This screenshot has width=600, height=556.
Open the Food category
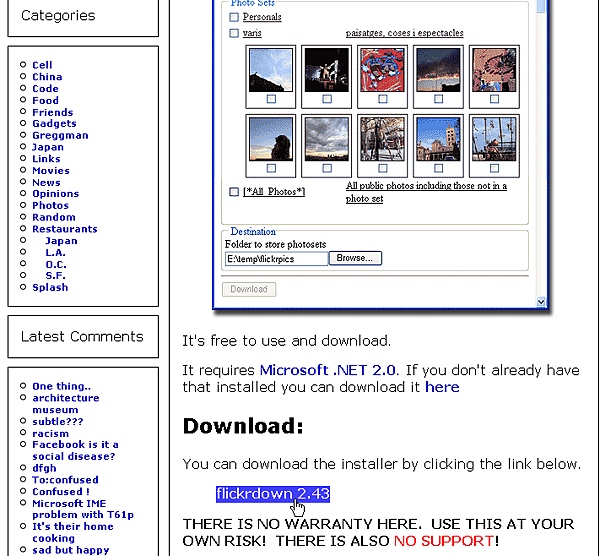coord(45,101)
